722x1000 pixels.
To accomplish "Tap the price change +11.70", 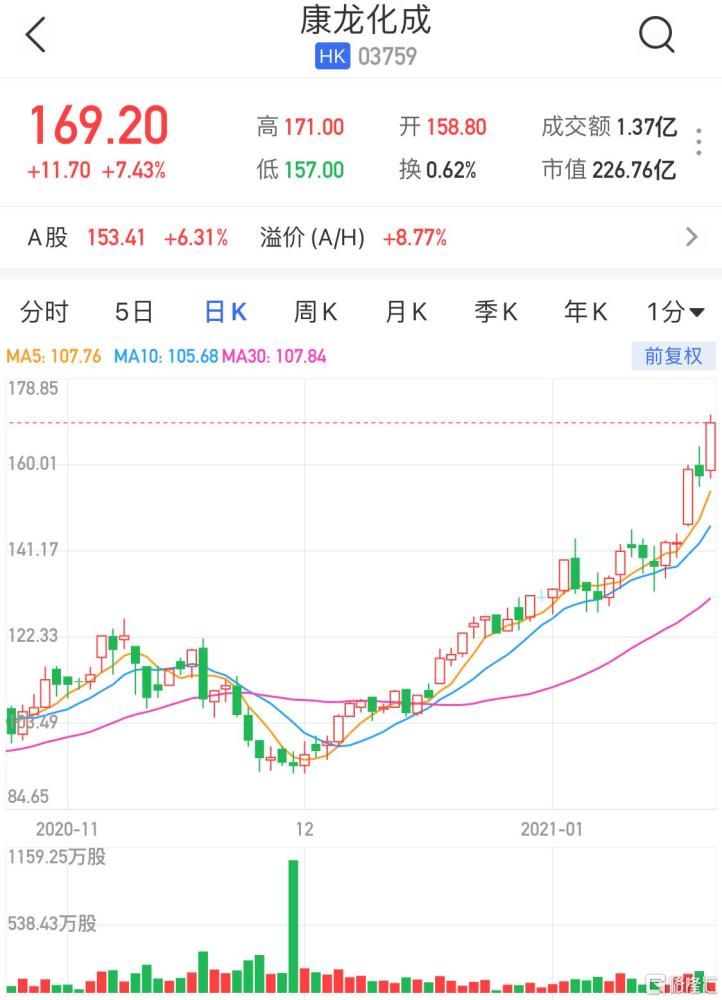I will 59,171.
